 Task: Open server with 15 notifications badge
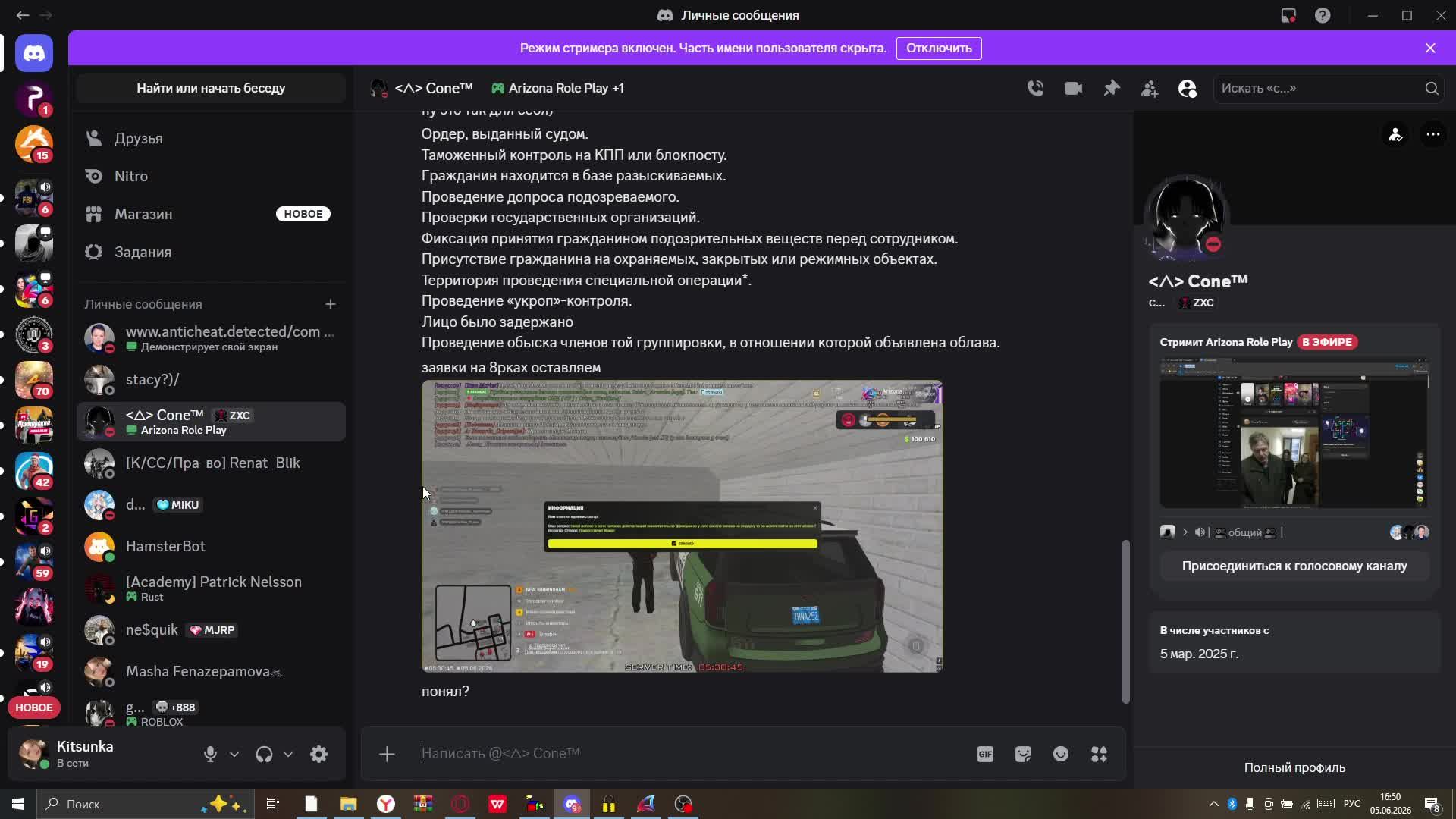click(x=34, y=144)
